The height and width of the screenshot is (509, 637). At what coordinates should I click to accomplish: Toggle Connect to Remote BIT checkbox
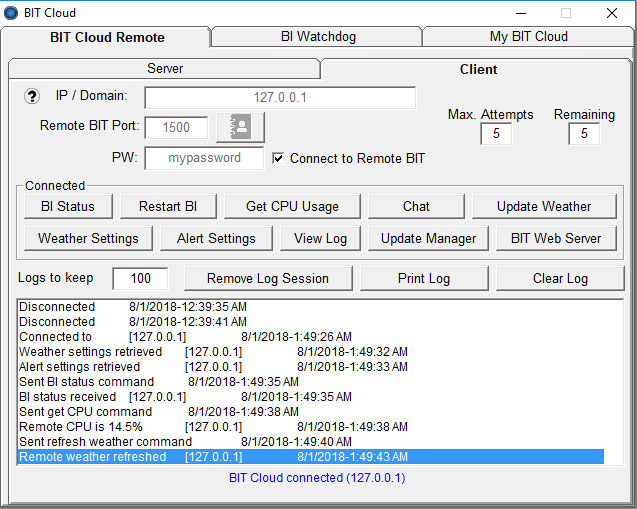pyautogui.click(x=278, y=158)
